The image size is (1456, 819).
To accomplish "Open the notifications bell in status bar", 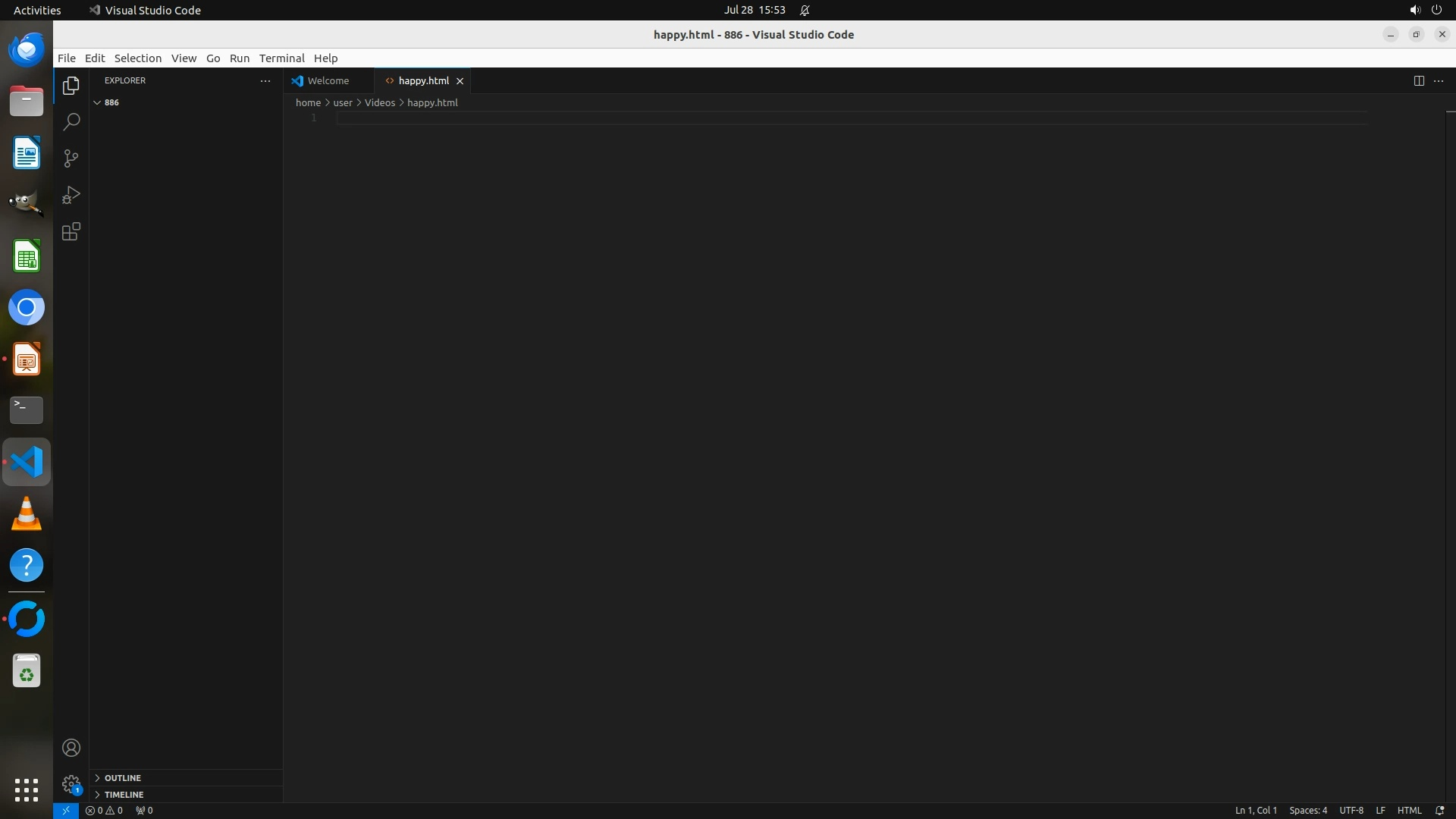I will (1439, 810).
